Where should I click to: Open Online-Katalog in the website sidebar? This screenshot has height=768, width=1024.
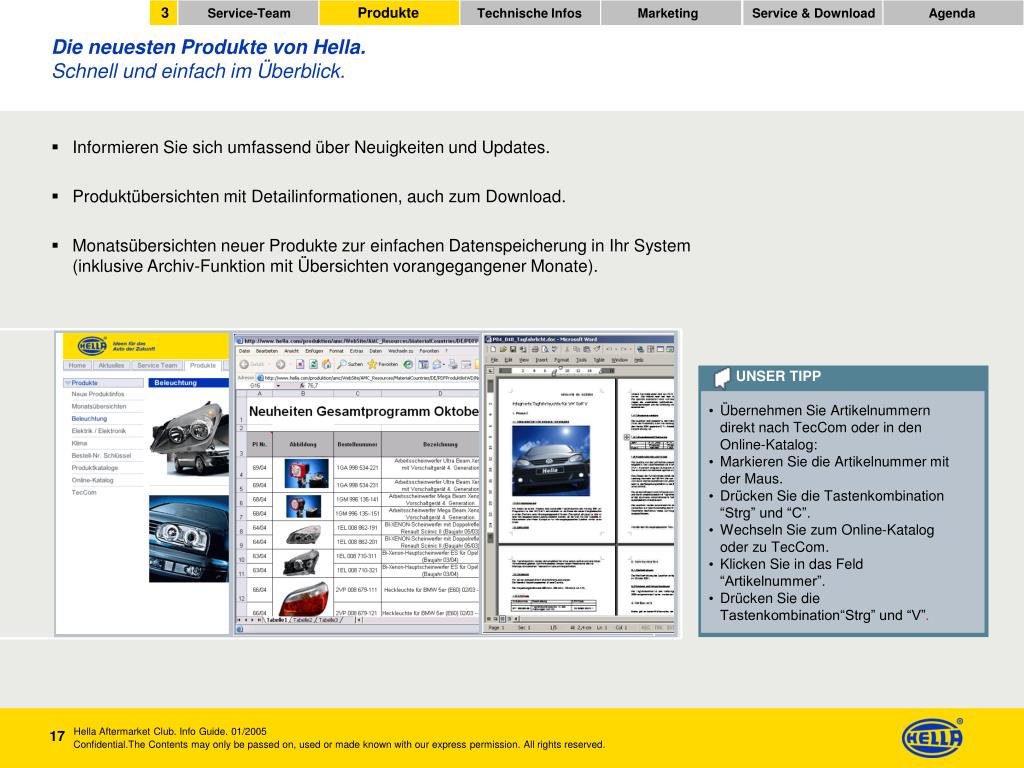[92, 480]
